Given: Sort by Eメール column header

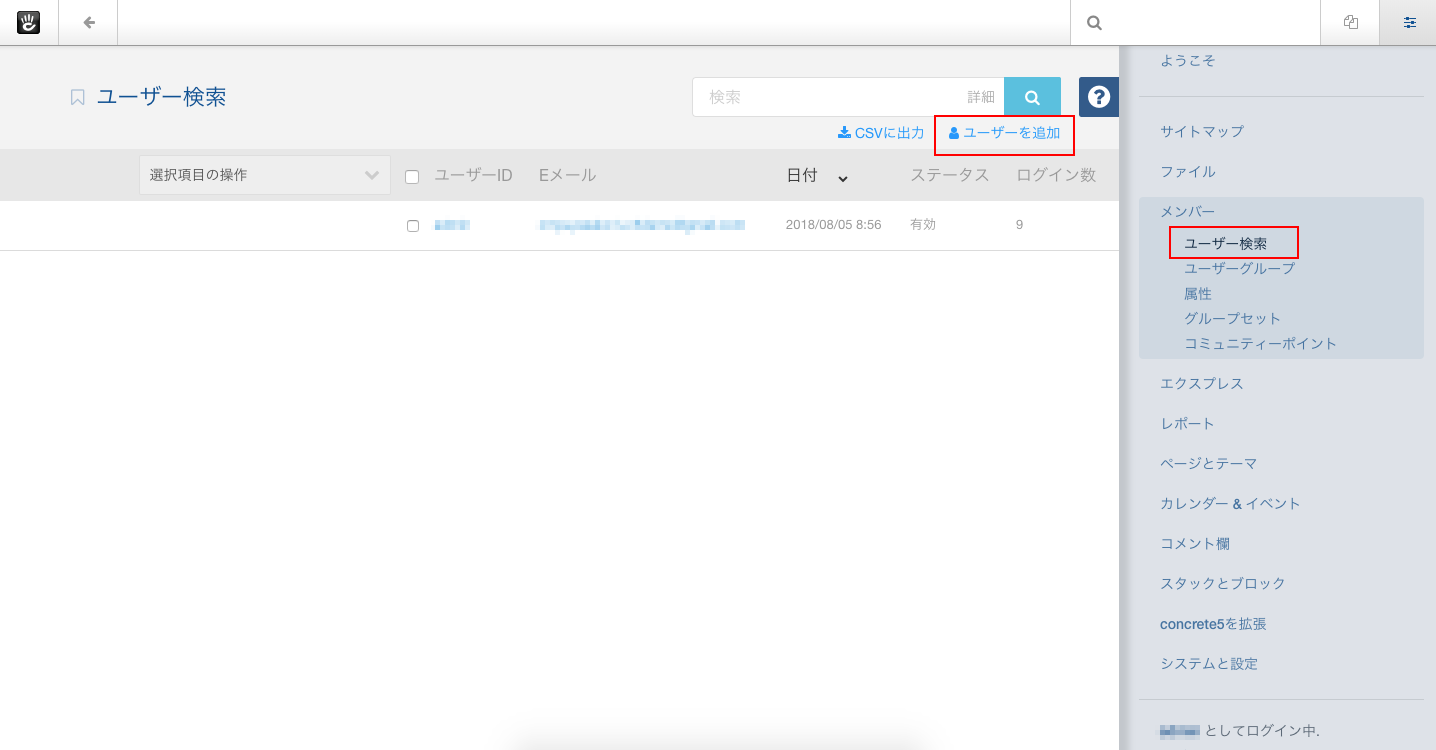Looking at the screenshot, I should [567, 175].
